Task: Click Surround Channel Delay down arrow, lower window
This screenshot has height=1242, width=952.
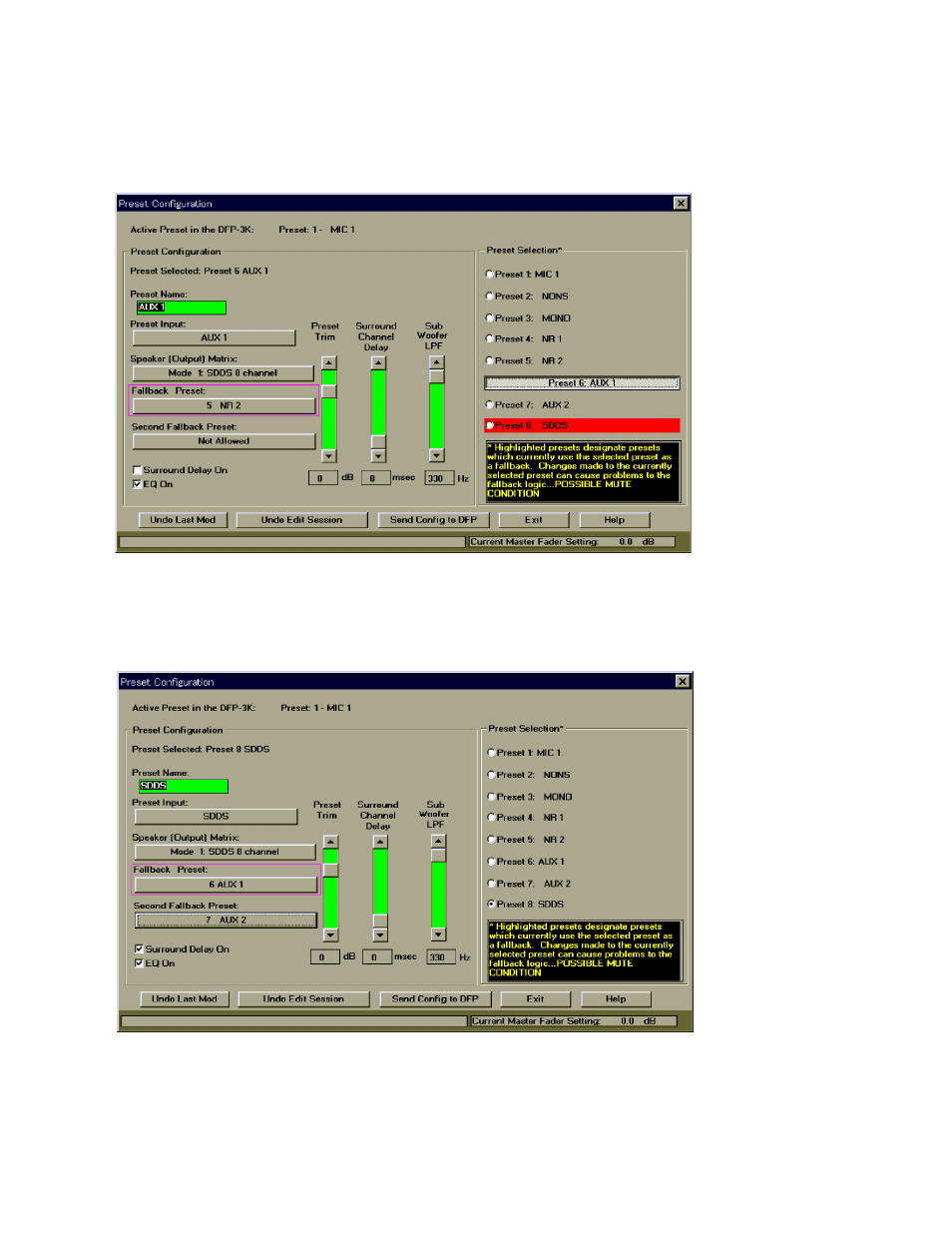Action: click(x=380, y=935)
